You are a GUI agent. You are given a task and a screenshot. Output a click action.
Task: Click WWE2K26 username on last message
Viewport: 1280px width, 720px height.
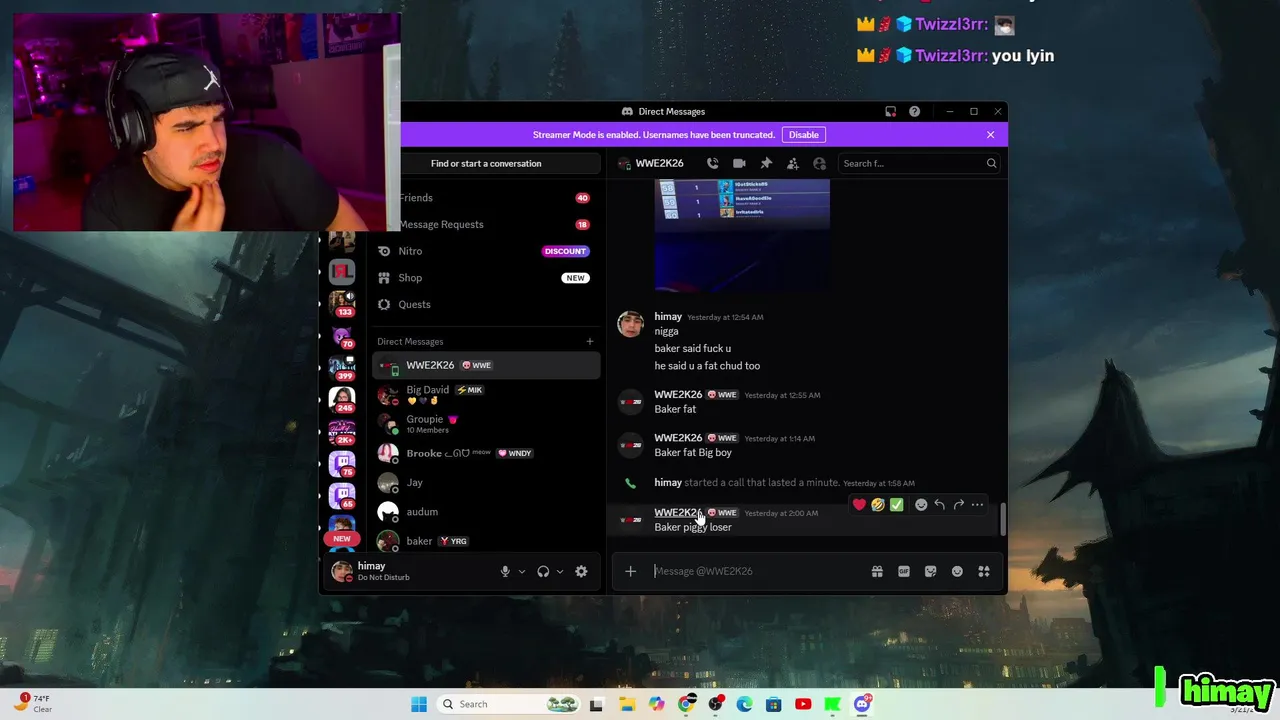pyautogui.click(x=678, y=513)
